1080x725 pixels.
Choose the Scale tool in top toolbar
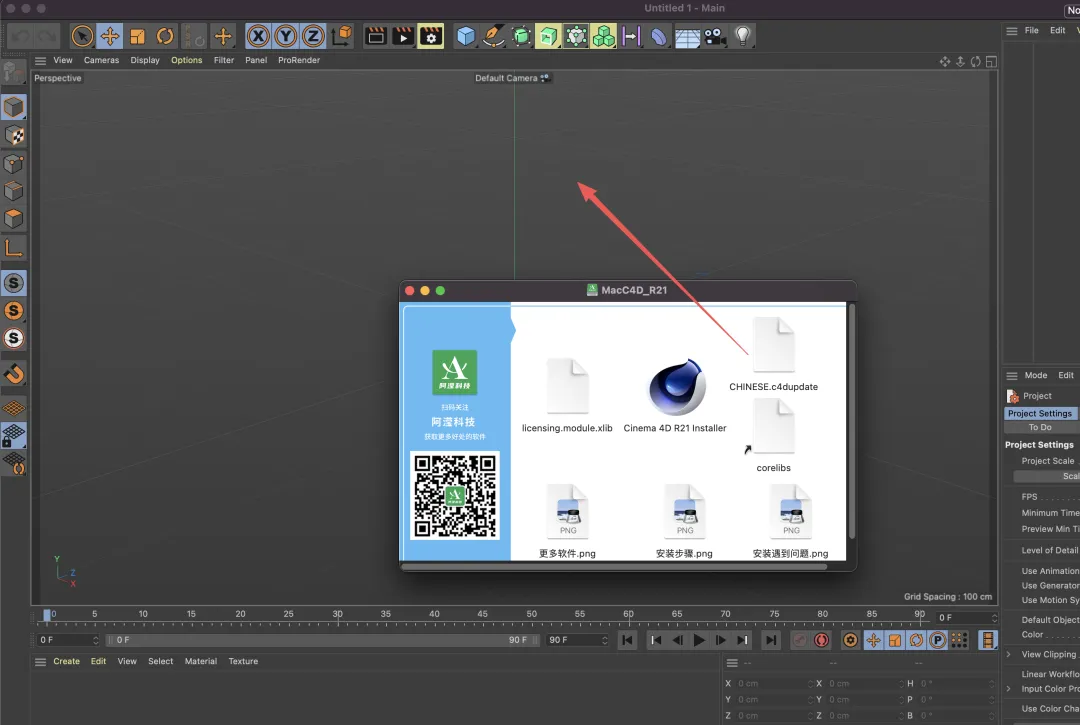(x=137, y=36)
